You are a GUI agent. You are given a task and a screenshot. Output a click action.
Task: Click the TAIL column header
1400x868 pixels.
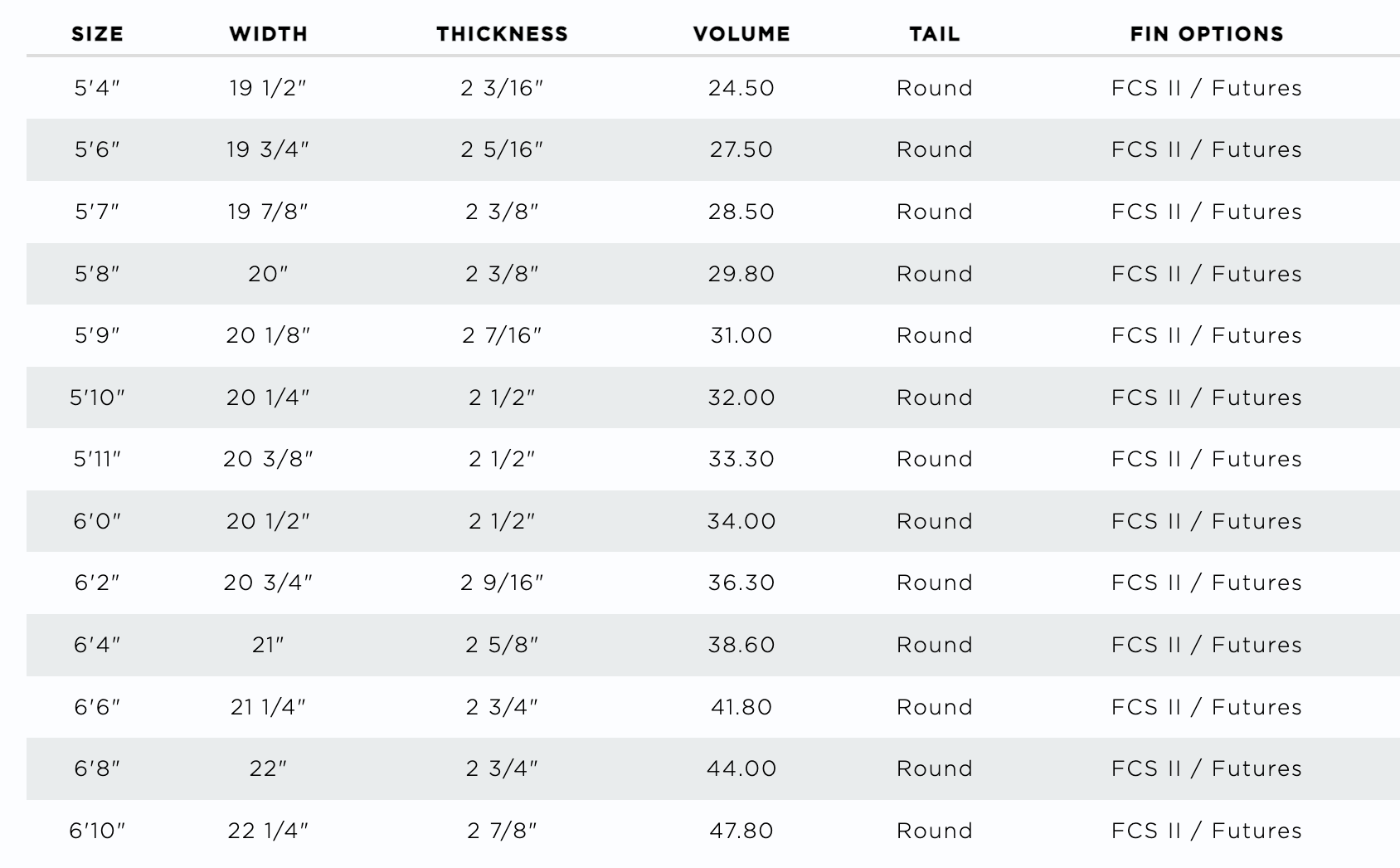[935, 34]
